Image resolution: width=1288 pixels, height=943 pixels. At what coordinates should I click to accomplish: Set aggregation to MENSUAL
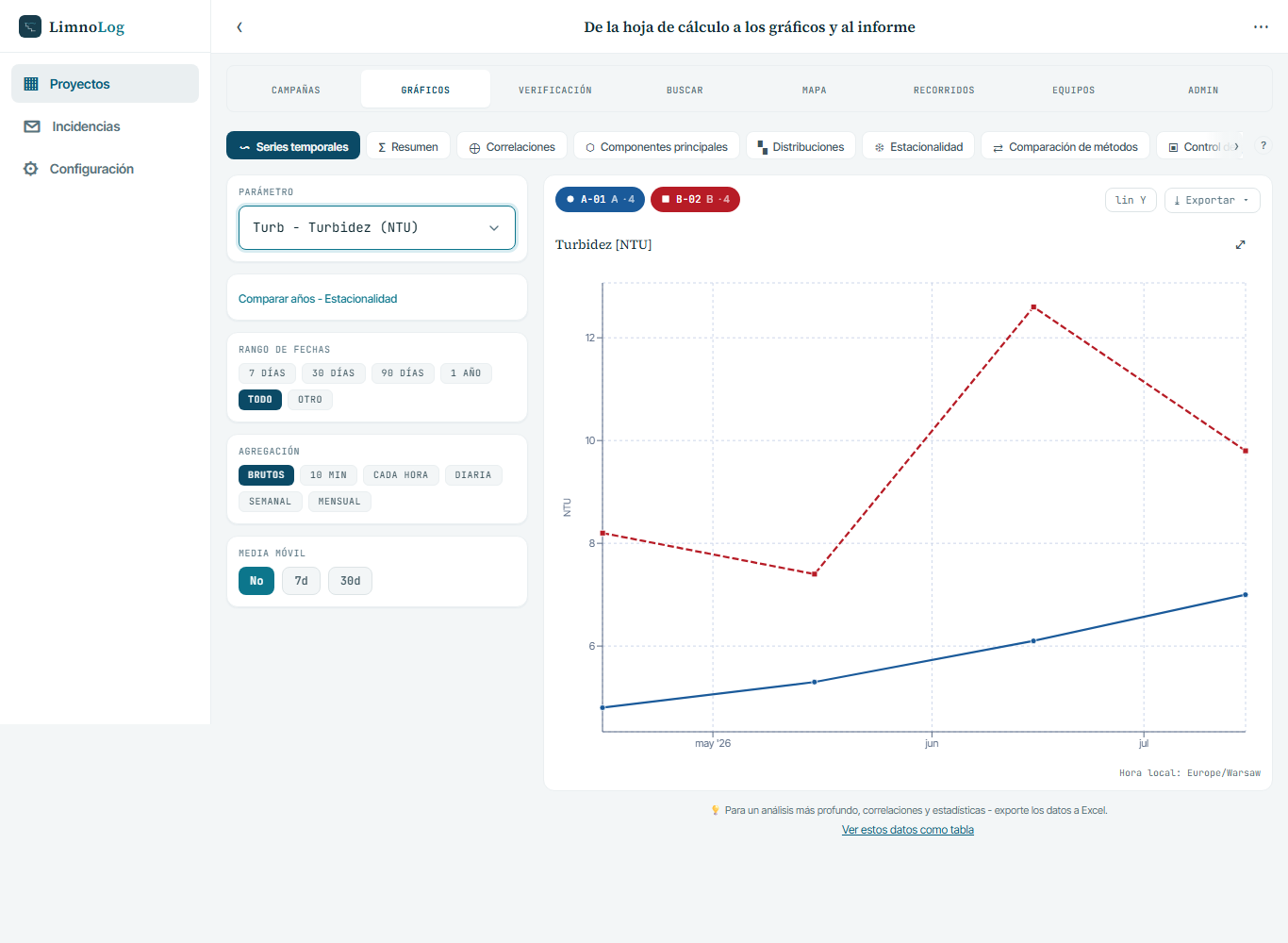339,502
